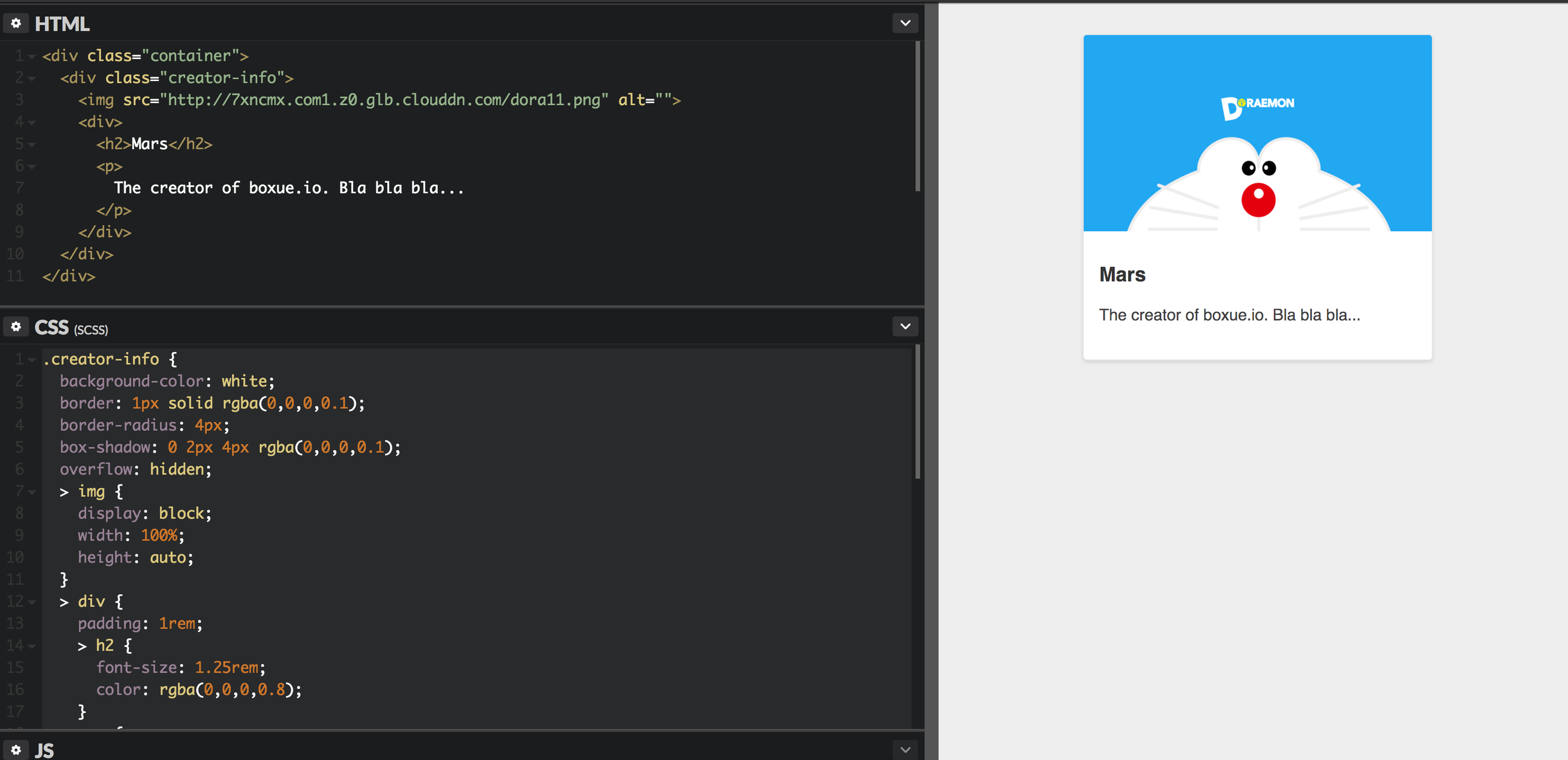Click the "font-size: 1.25rem" CSS declaration
This screenshot has width=1568, height=760.
(x=181, y=668)
